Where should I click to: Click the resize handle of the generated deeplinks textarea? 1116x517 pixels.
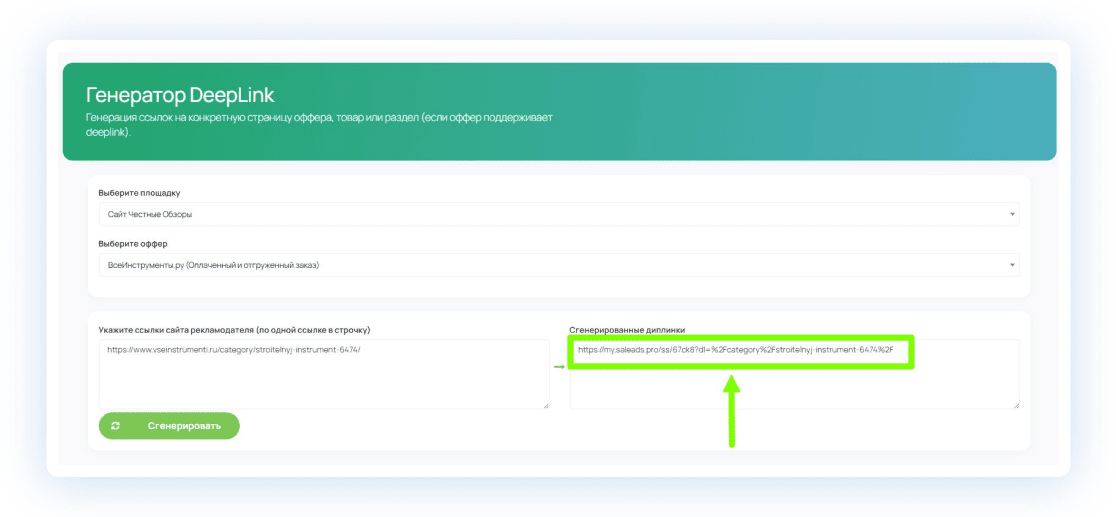tap(1016, 405)
